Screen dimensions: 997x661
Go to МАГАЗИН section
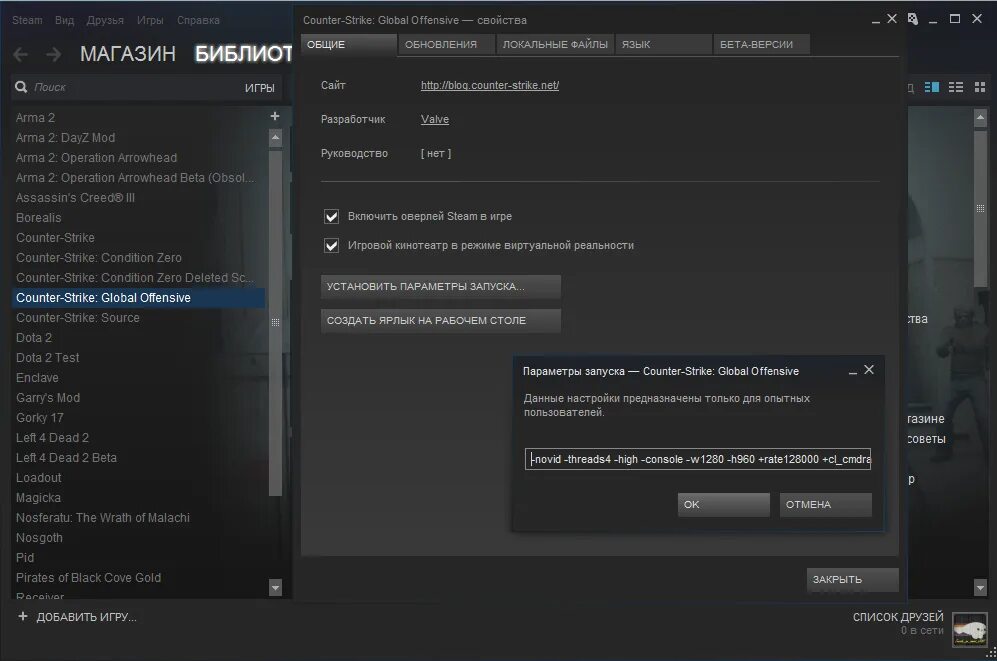point(128,54)
